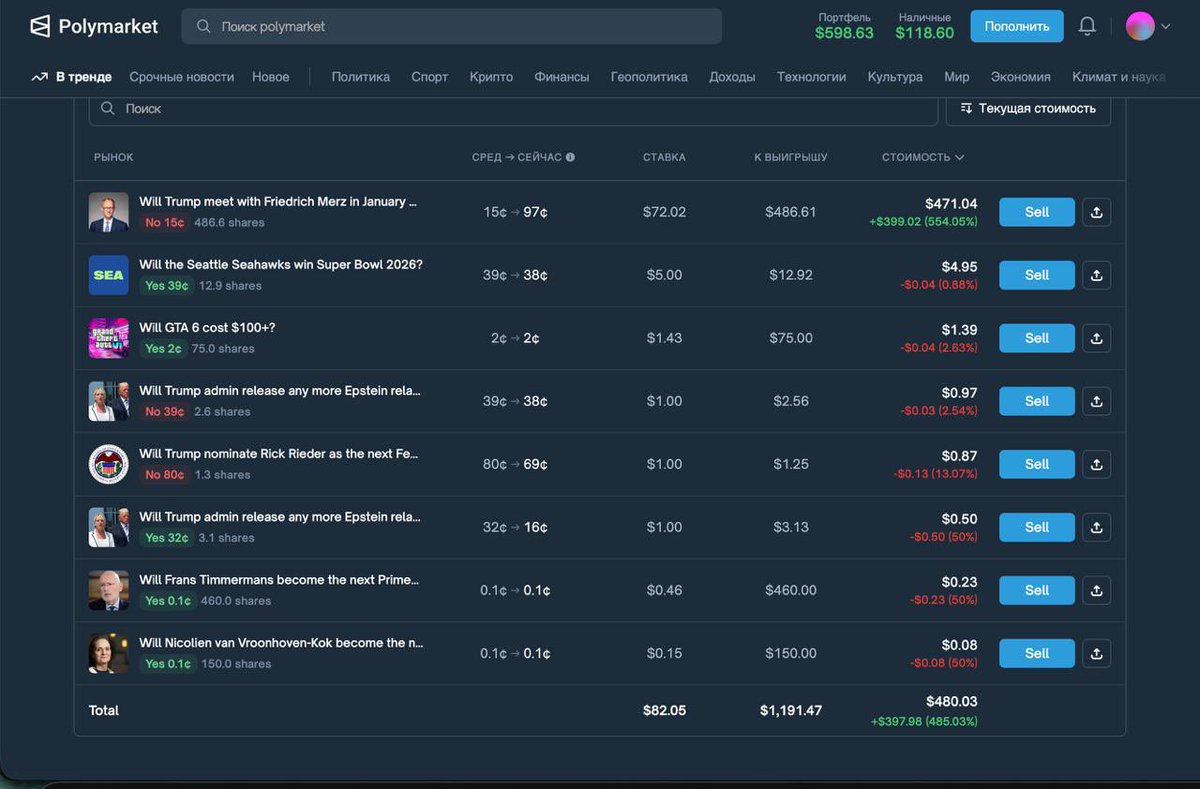
Task: Open the Frans Timmermans thumbnail
Action: (x=109, y=590)
